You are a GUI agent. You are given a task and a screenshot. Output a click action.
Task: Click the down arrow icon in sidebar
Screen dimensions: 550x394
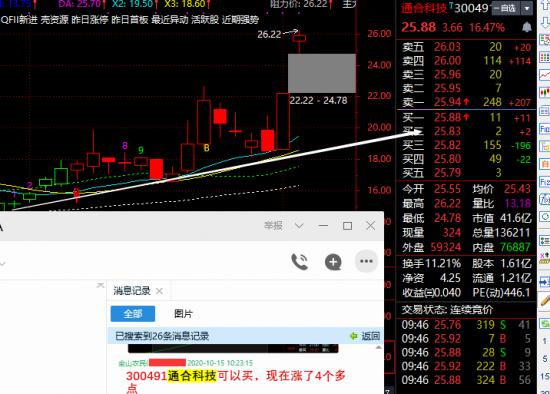click(545, 22)
